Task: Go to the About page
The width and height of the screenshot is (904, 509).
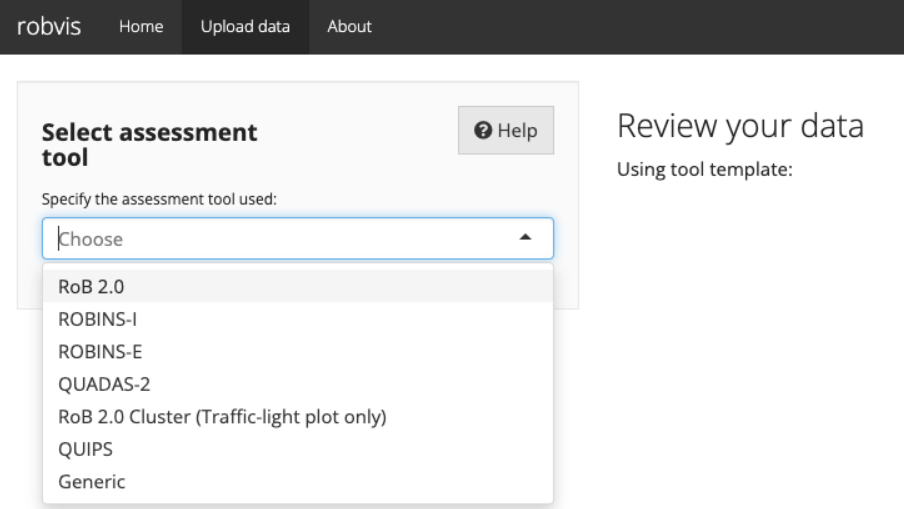Action: (349, 27)
